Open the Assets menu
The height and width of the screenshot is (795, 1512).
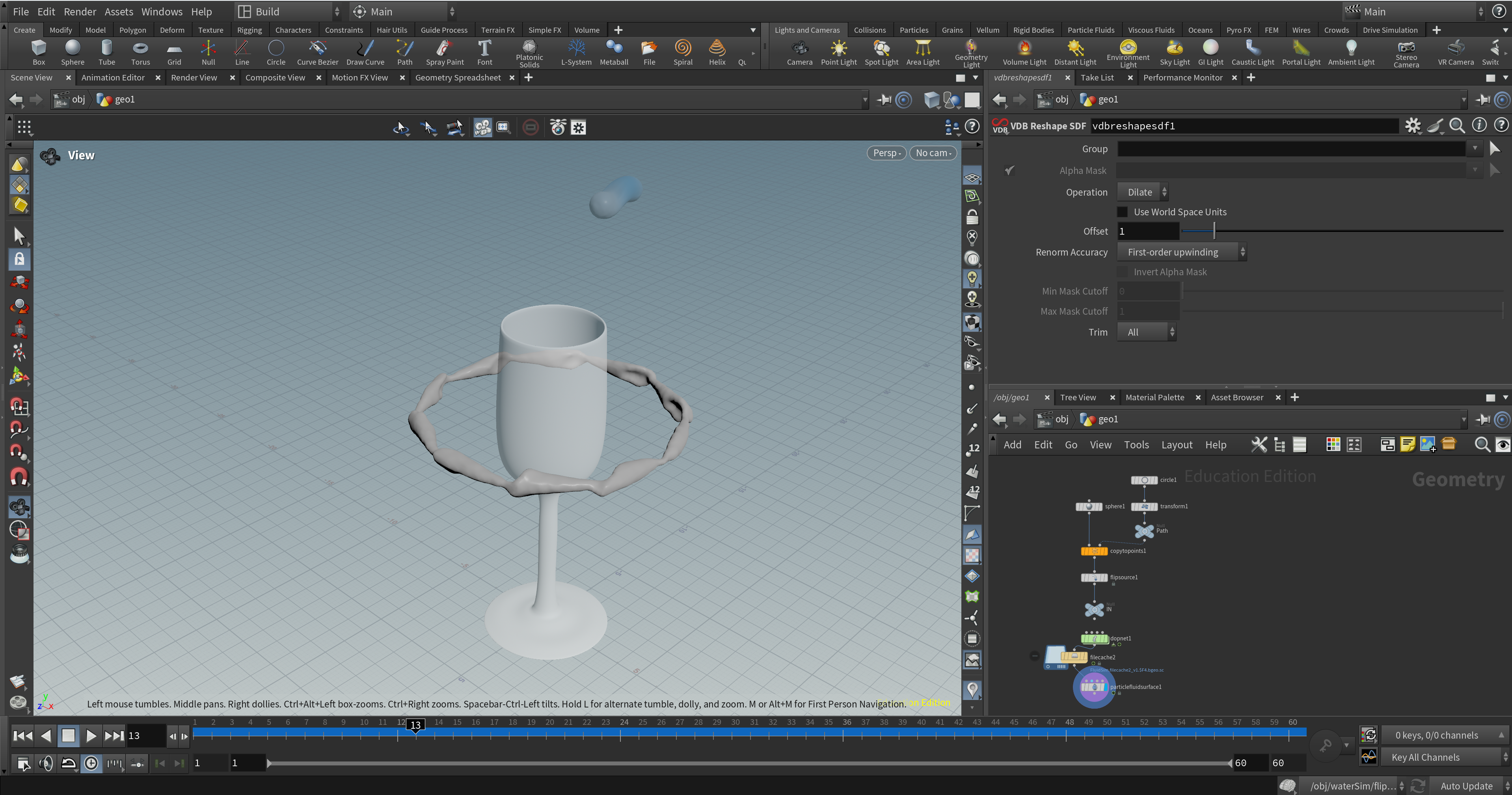coord(119,11)
